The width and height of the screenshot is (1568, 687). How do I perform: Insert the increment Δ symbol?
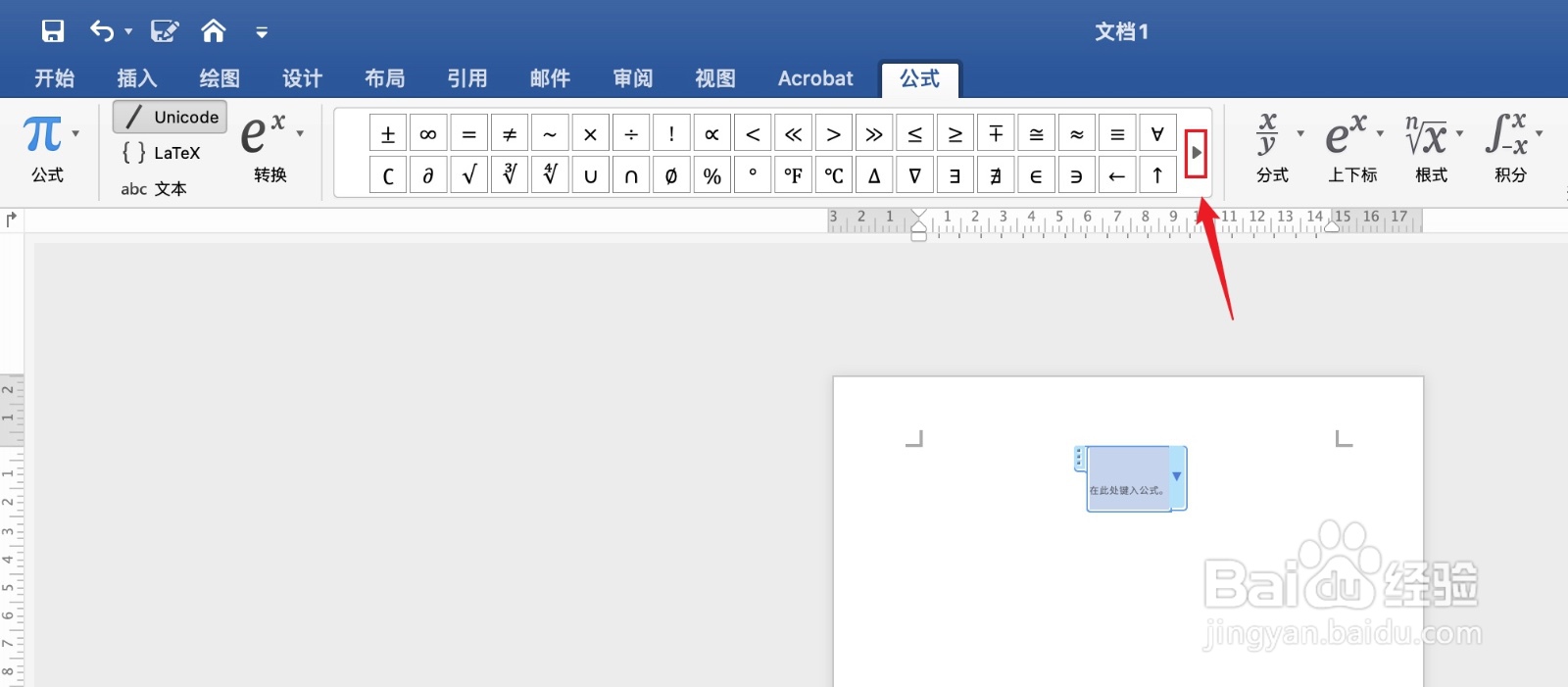[874, 175]
